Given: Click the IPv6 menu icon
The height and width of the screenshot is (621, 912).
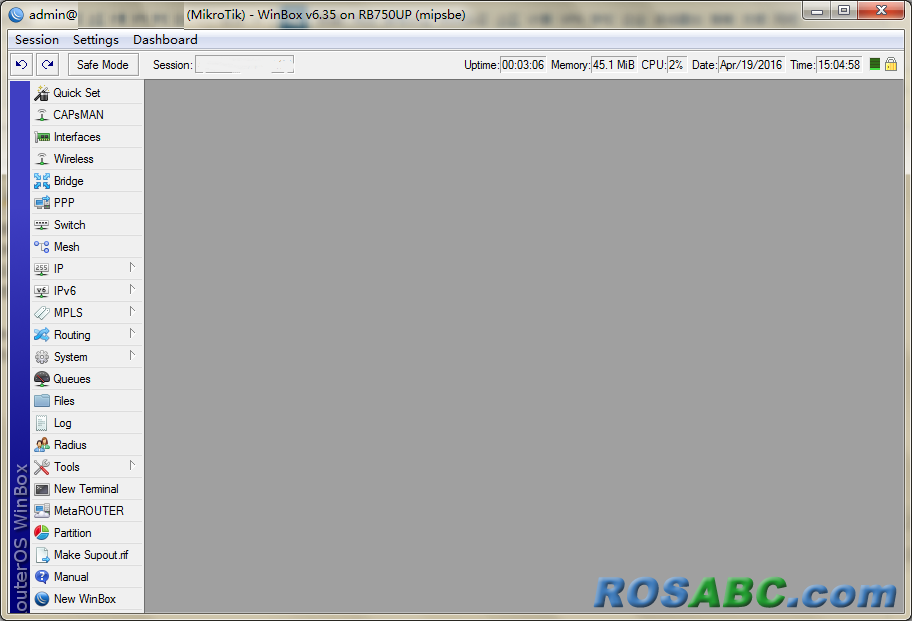Looking at the screenshot, I should (x=41, y=291).
